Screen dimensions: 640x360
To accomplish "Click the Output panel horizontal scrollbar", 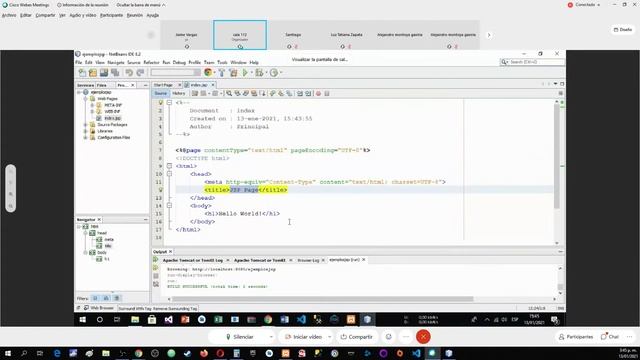I will pyautogui.click(x=323, y=299).
